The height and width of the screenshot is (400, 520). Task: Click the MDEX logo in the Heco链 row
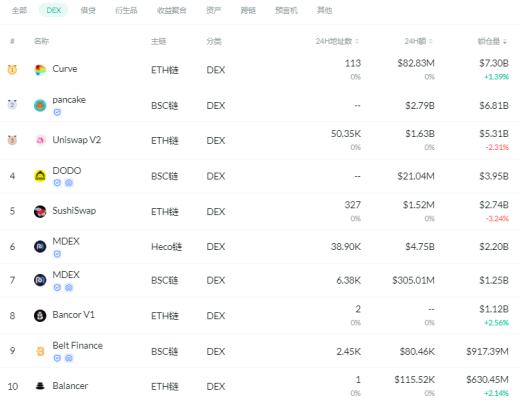tap(40, 247)
